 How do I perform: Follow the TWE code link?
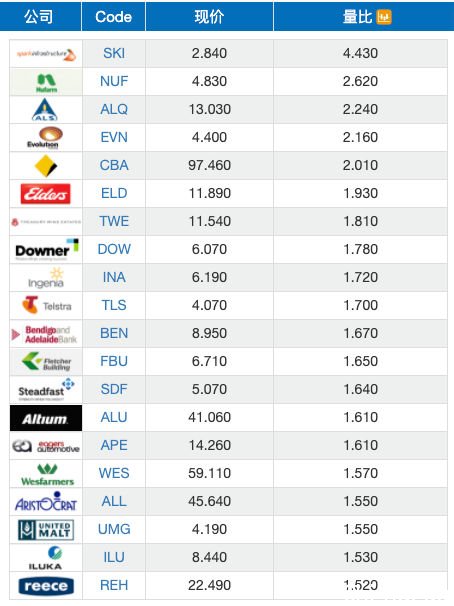114,221
